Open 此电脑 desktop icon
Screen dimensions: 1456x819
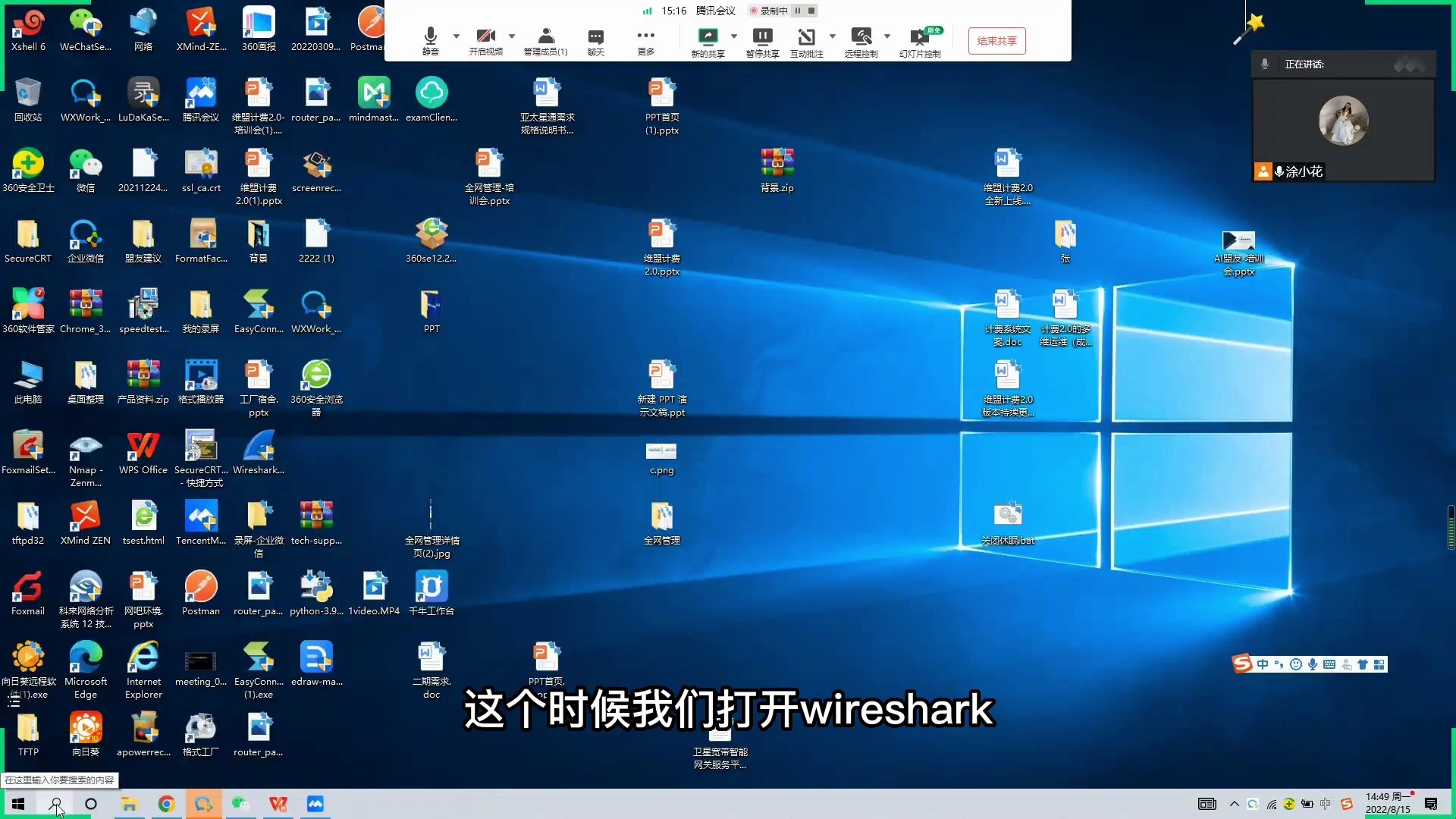pos(28,381)
